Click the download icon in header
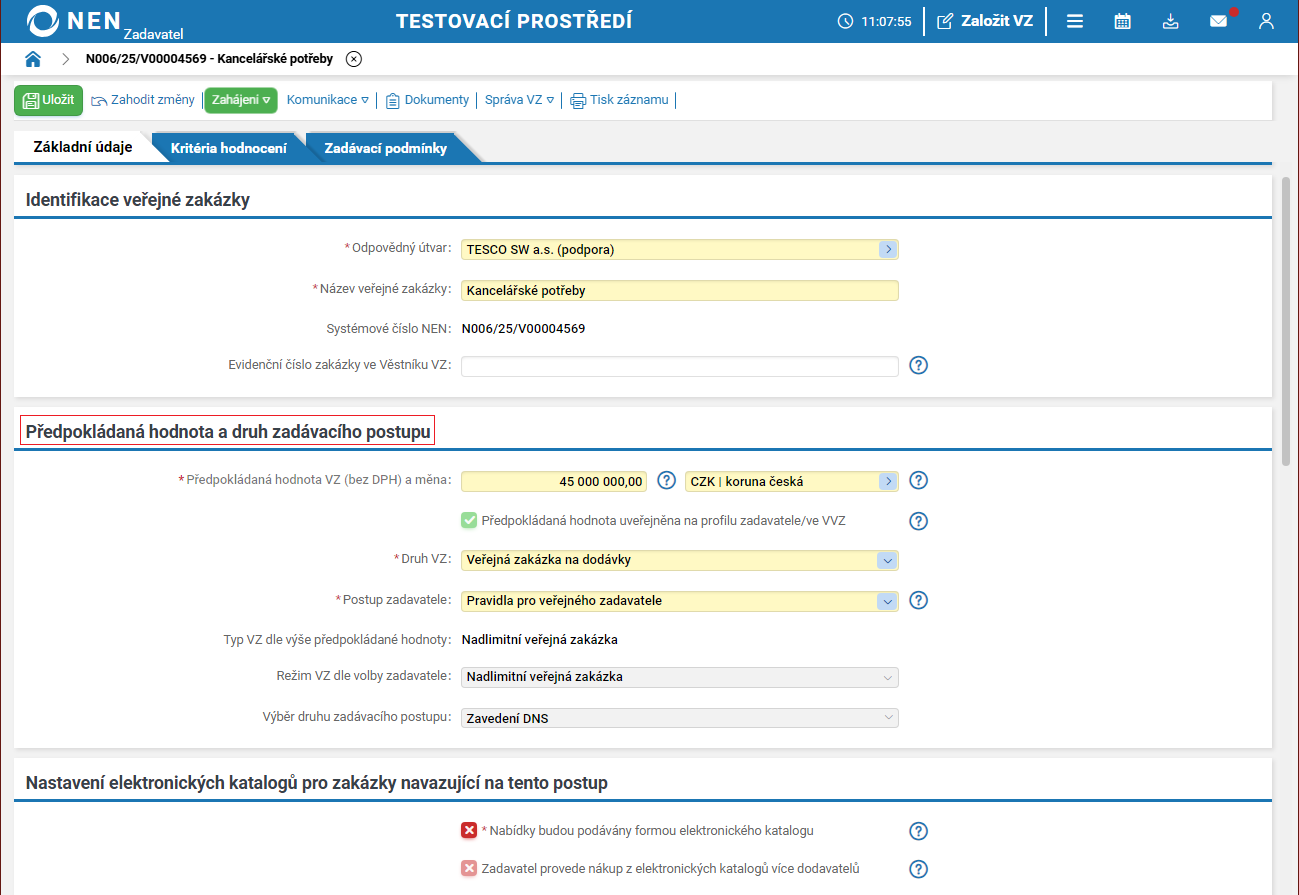The image size is (1299, 895). tap(1171, 21)
